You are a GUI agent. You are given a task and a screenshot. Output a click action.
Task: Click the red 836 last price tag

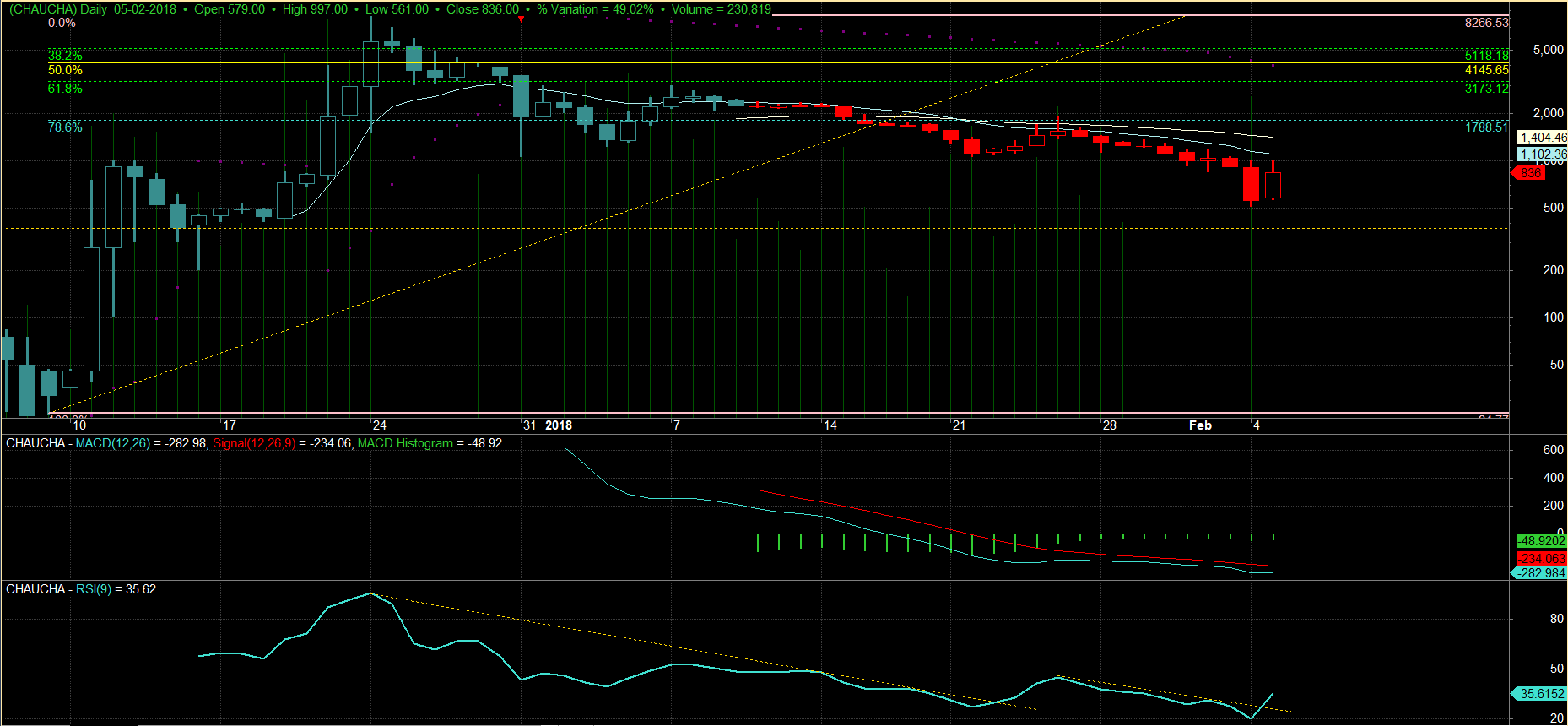[x=1530, y=173]
